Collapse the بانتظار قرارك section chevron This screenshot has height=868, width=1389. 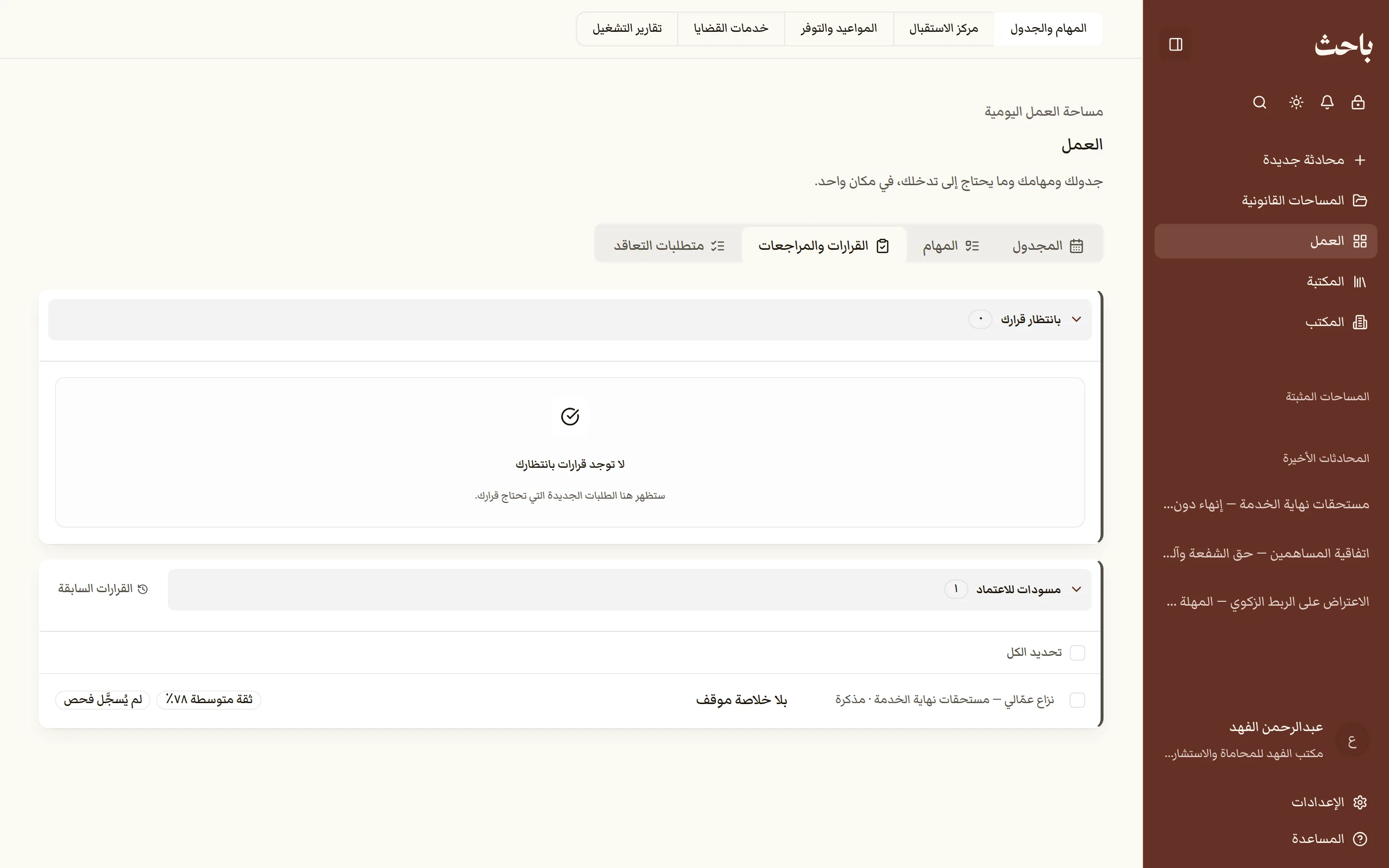pyautogui.click(x=1076, y=319)
